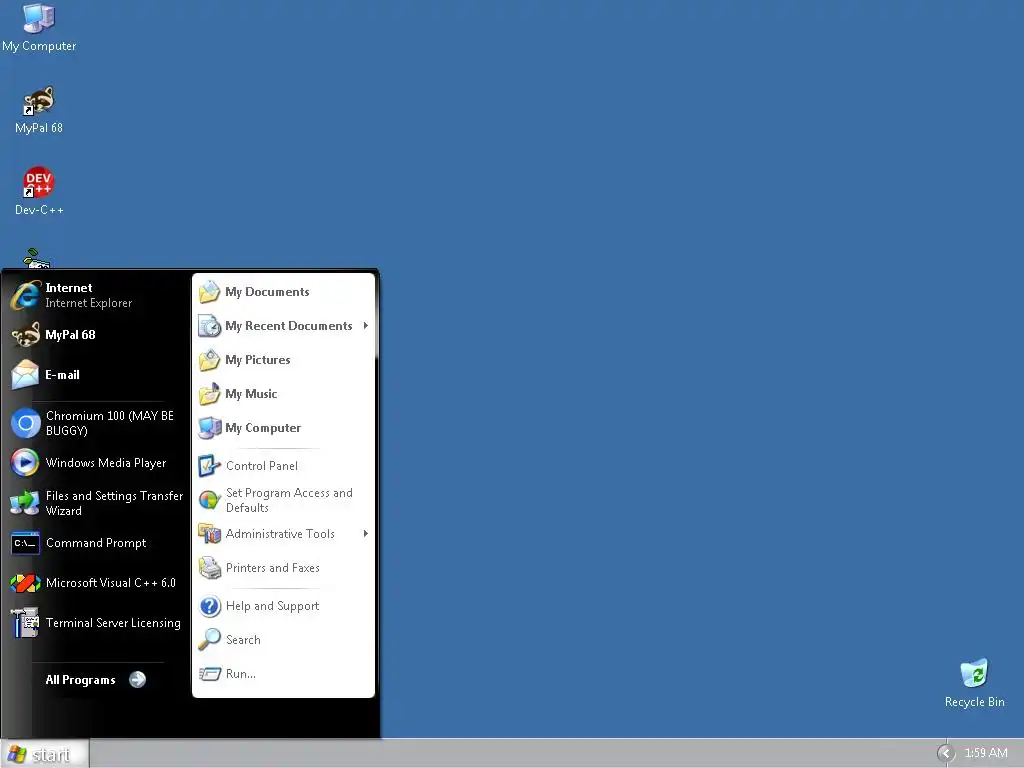Launch MyPal 68 raccoon icon in Start menu
Screen dimensions: 1024x768
[x=25, y=335]
